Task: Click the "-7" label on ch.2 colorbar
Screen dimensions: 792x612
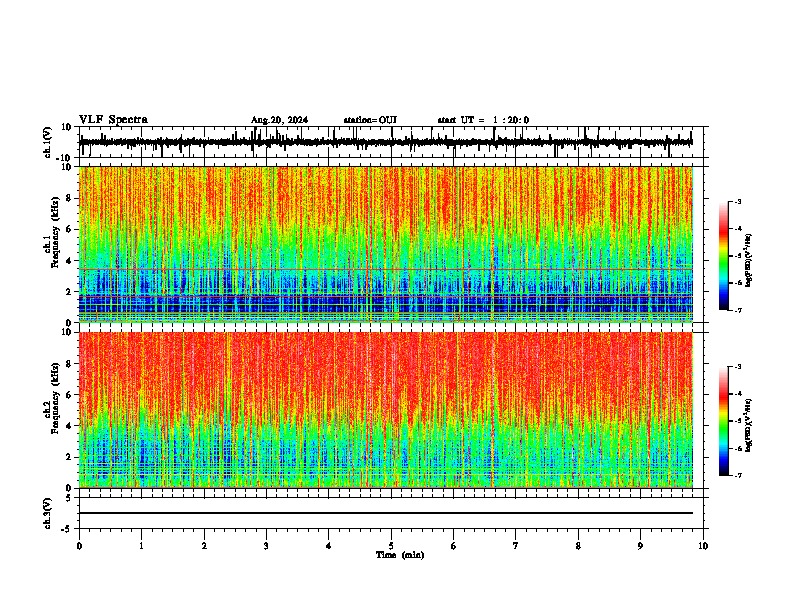Action: tap(737, 475)
